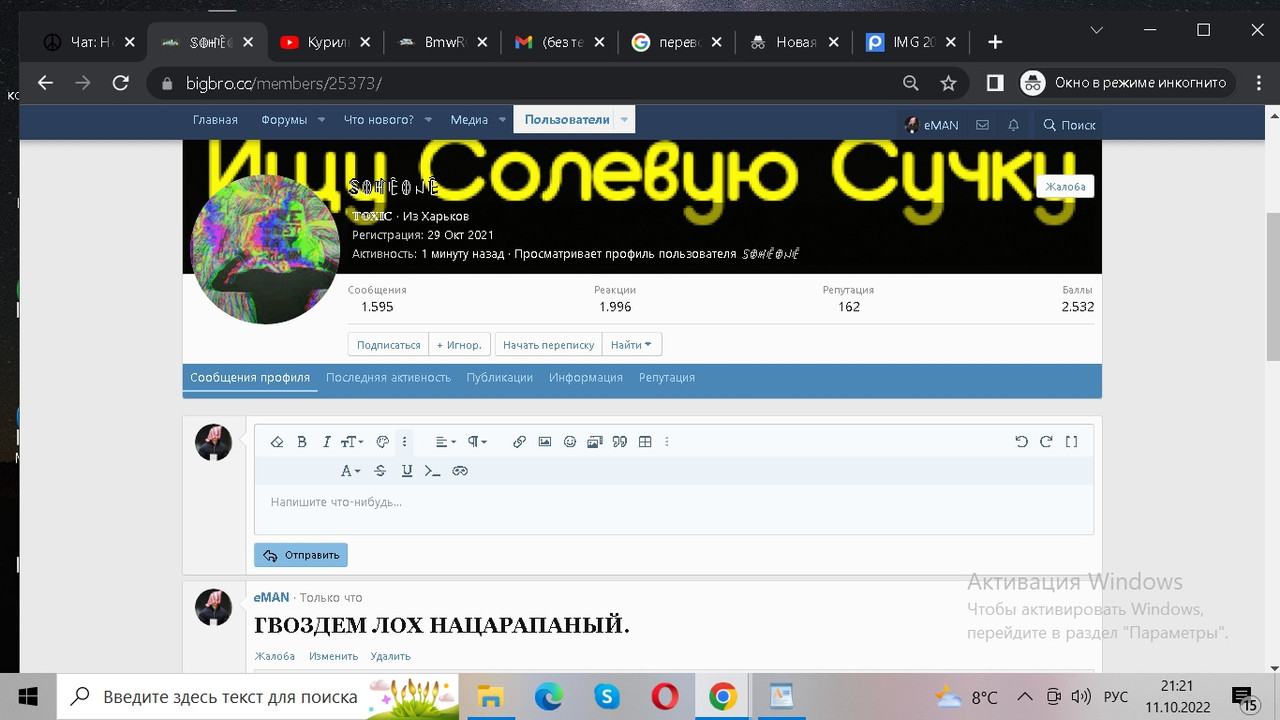The width and height of the screenshot is (1280, 720).
Task: Open notifications with the bell icon
Action: coord(1013,124)
